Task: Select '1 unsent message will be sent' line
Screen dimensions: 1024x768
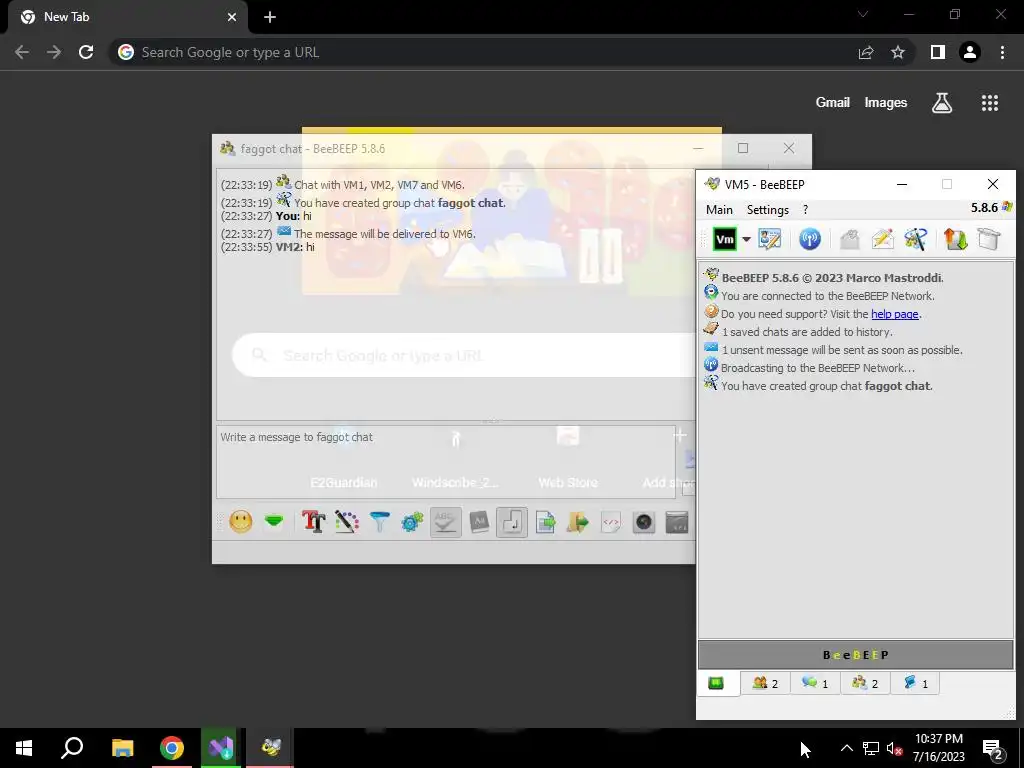Action: pos(842,350)
